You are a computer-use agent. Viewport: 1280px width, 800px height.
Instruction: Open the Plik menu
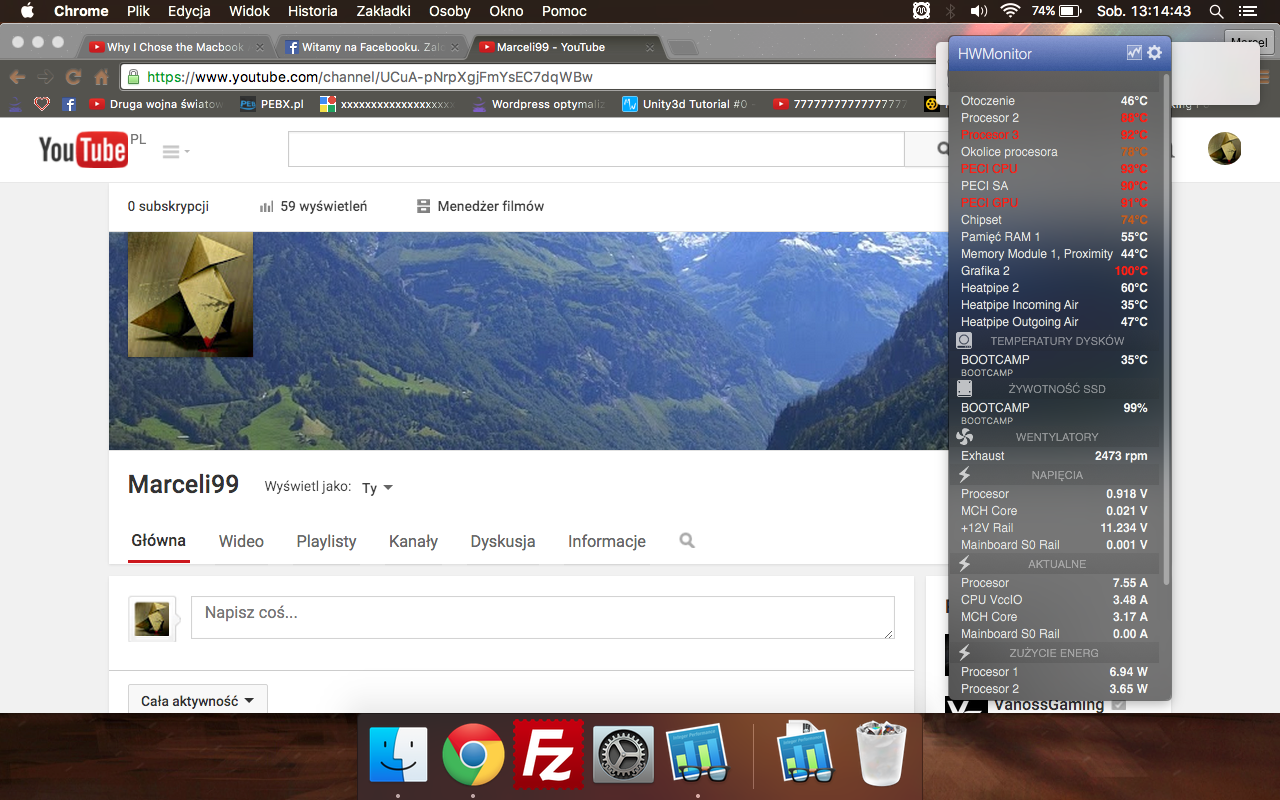click(x=138, y=11)
